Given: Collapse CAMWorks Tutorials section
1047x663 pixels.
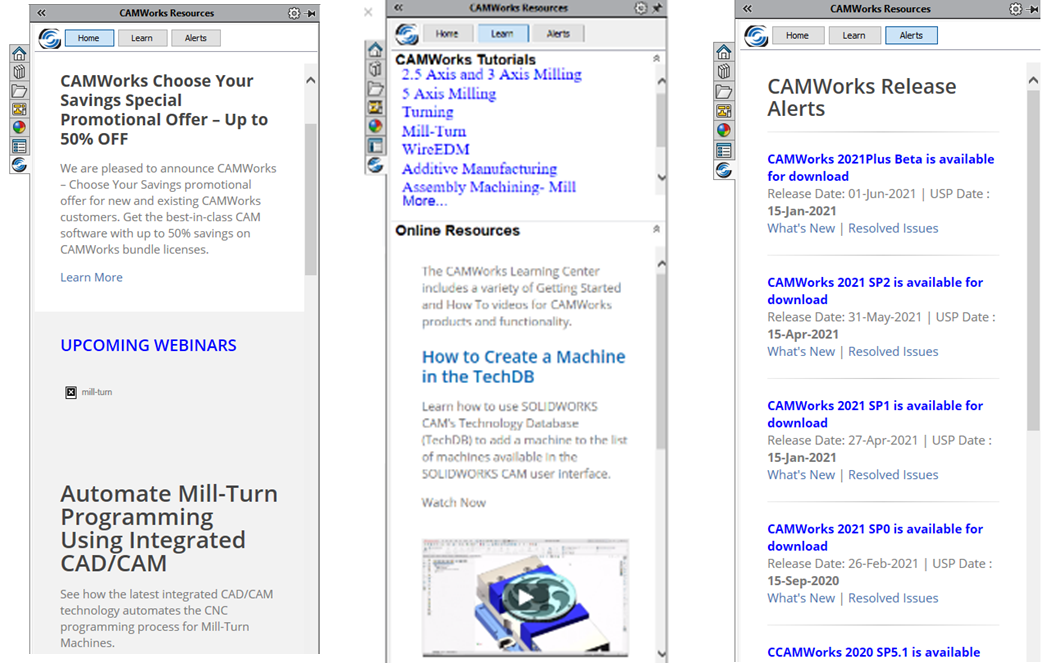Looking at the screenshot, I should click(x=656, y=59).
